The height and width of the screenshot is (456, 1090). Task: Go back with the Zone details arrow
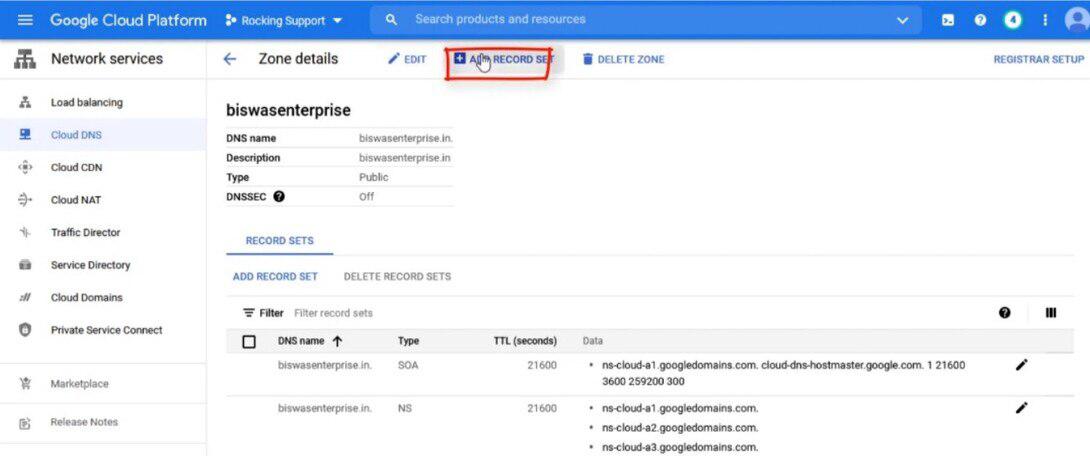coord(229,59)
